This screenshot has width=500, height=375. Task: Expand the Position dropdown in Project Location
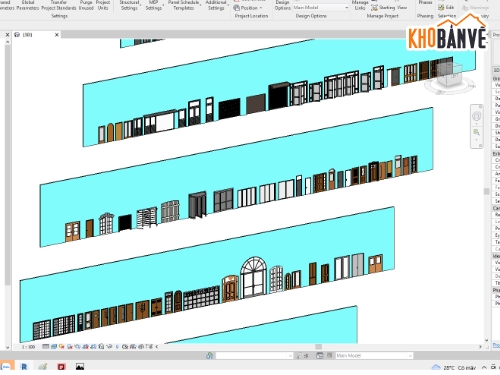click(x=248, y=8)
